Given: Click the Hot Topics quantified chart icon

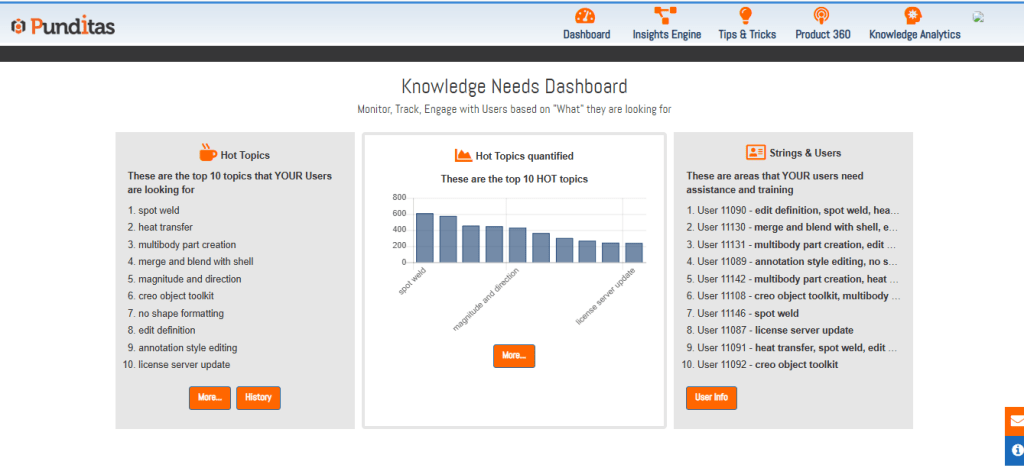Looking at the screenshot, I should pos(463,155).
